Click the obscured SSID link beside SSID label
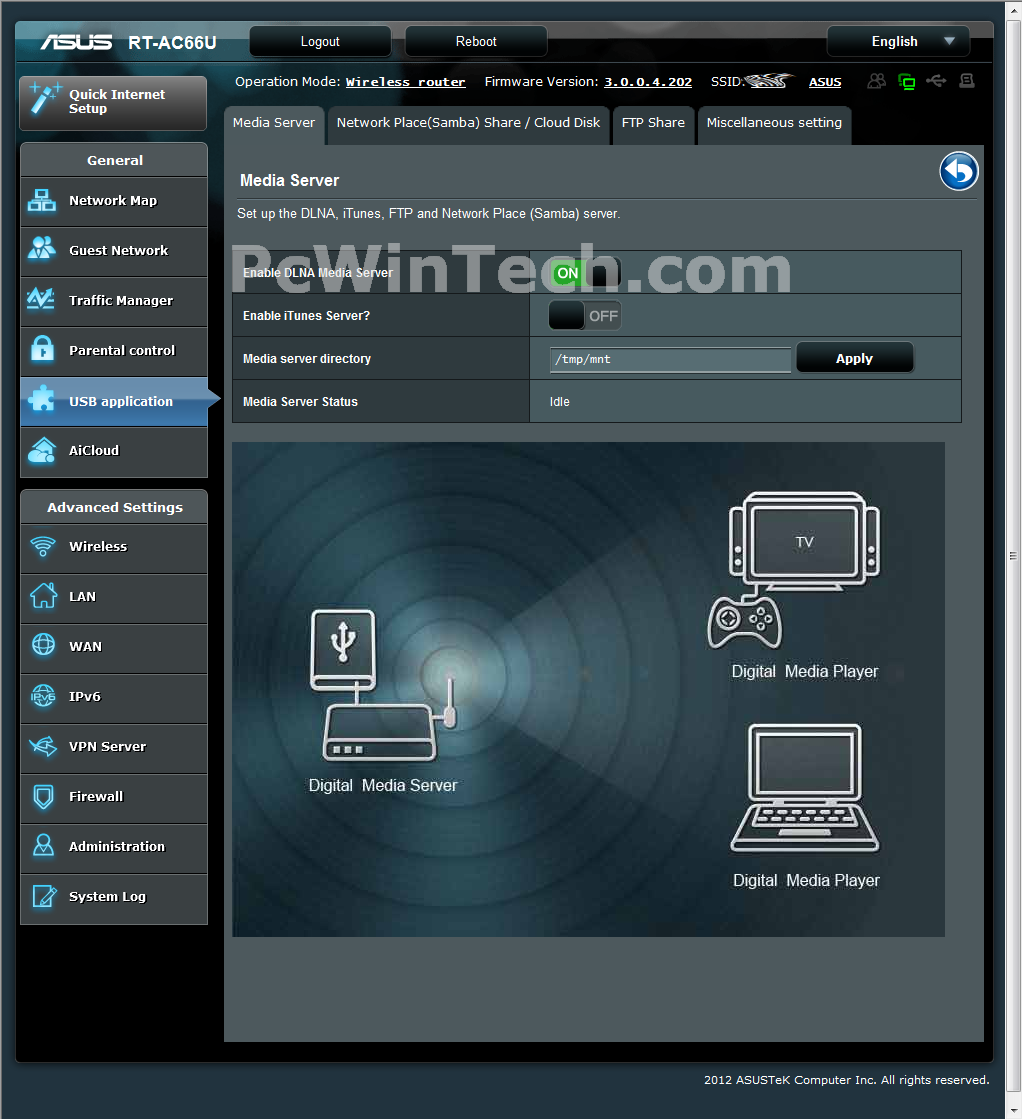This screenshot has height=1119, width=1022. tap(769, 81)
